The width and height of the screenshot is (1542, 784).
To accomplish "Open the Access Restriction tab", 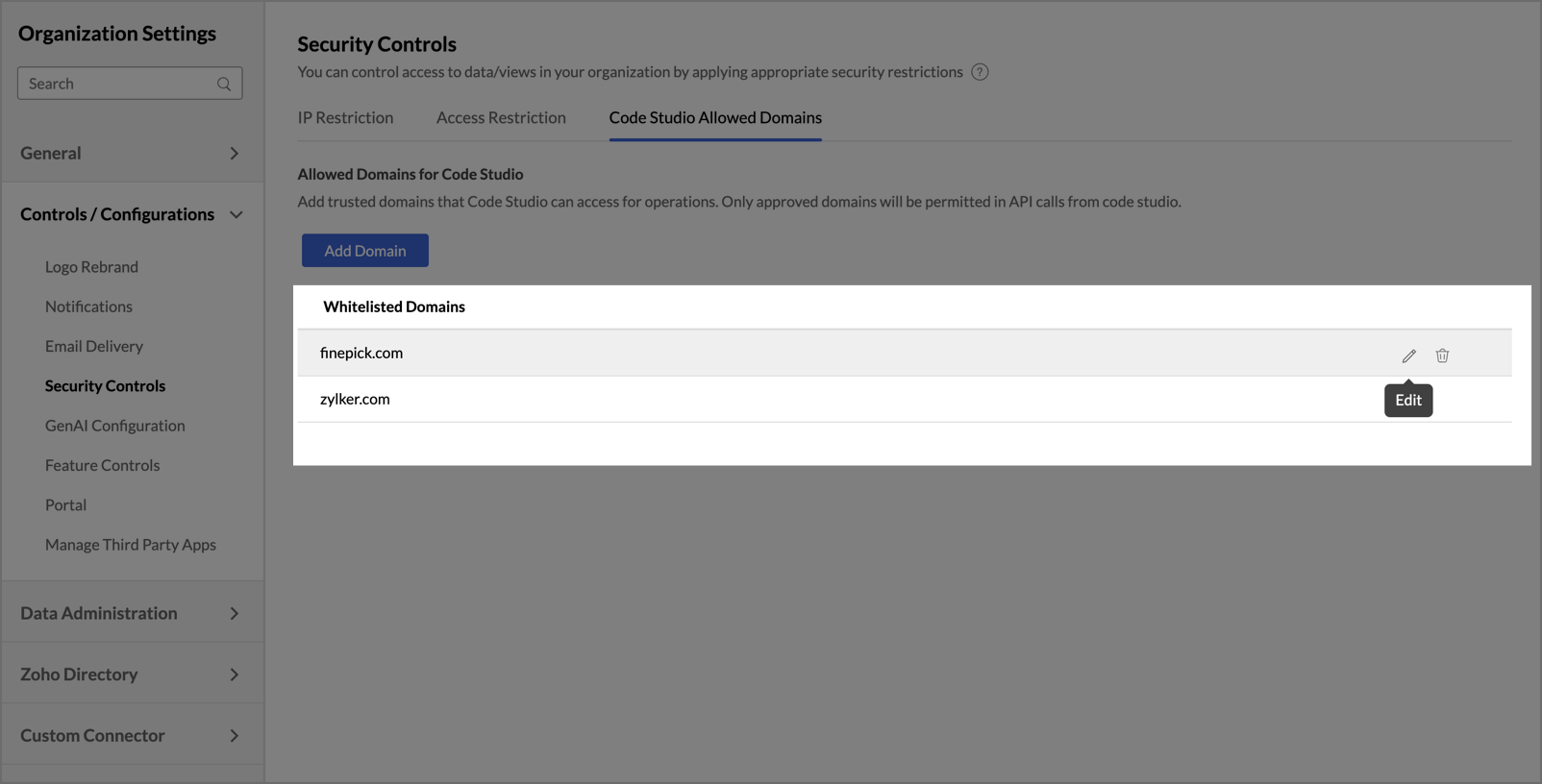I will point(501,117).
